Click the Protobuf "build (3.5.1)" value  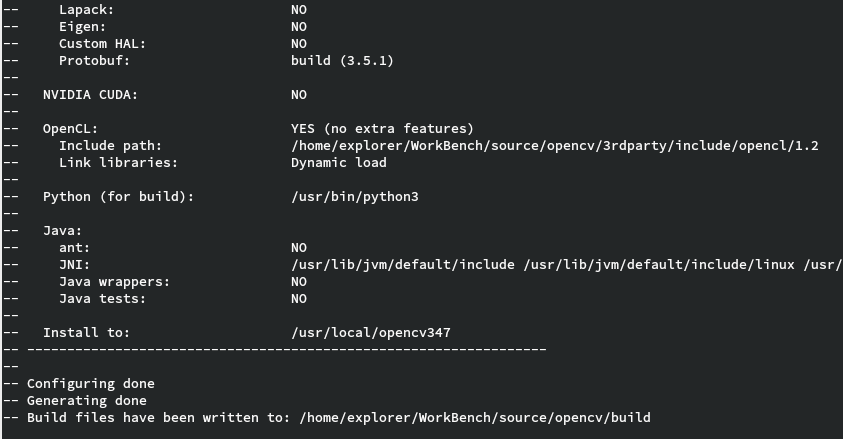pyautogui.click(x=342, y=61)
